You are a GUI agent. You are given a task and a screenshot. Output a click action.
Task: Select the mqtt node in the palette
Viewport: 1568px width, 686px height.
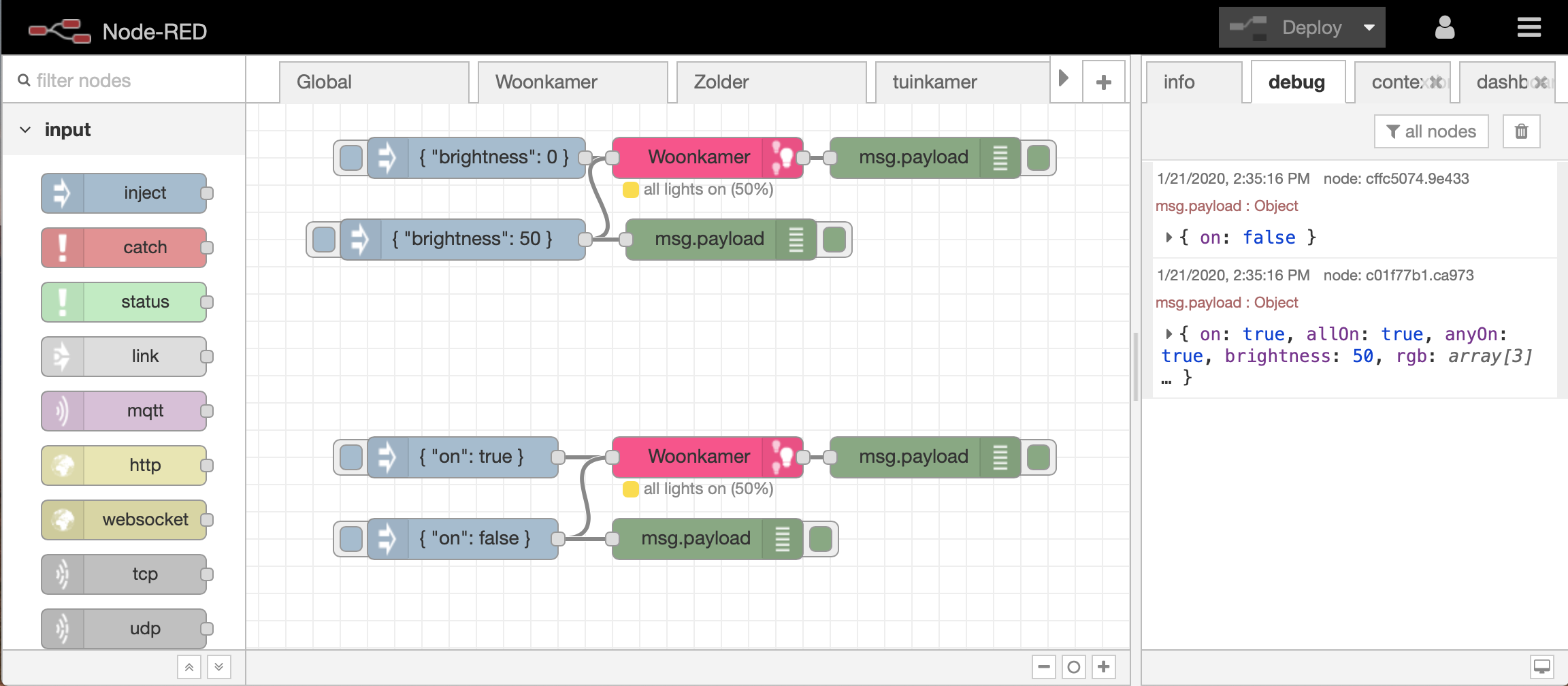pos(125,411)
